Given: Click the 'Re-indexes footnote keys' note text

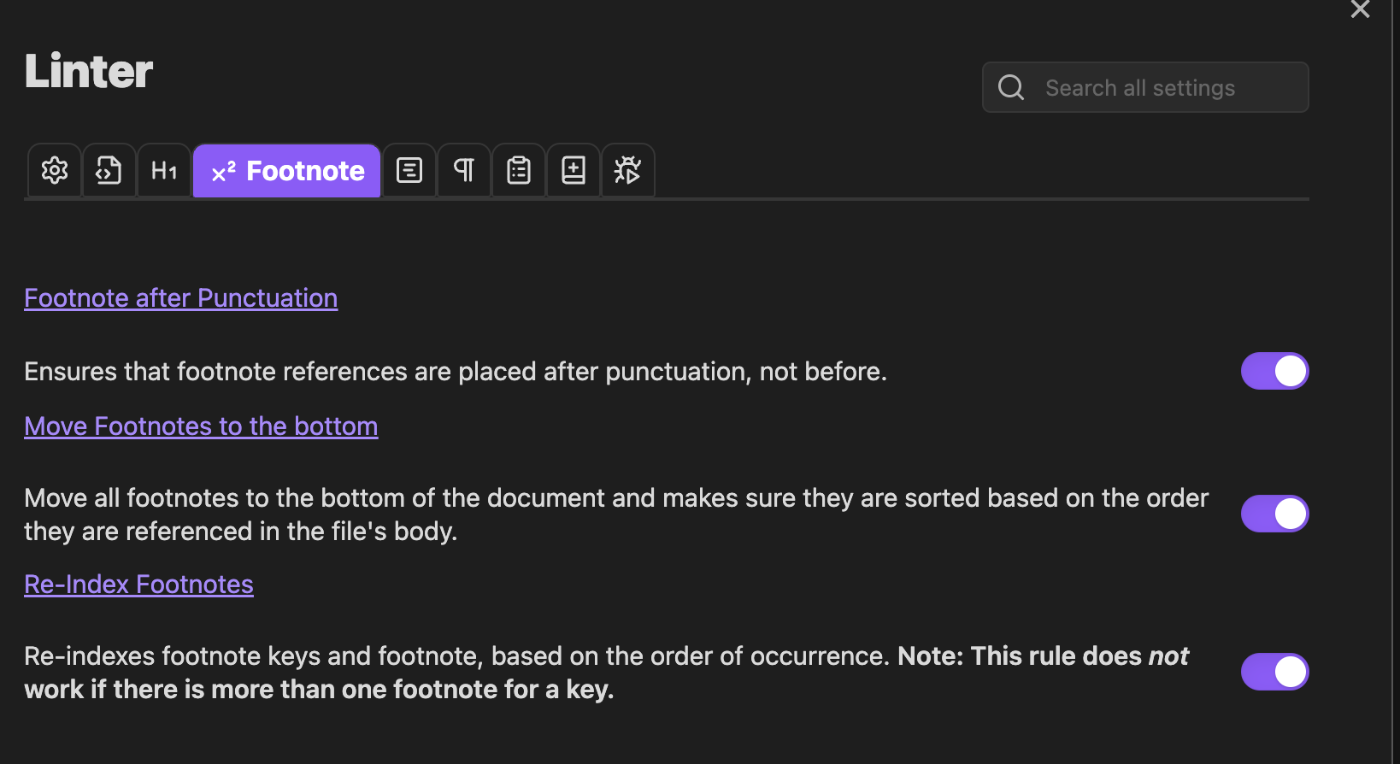Looking at the screenshot, I should tap(607, 672).
